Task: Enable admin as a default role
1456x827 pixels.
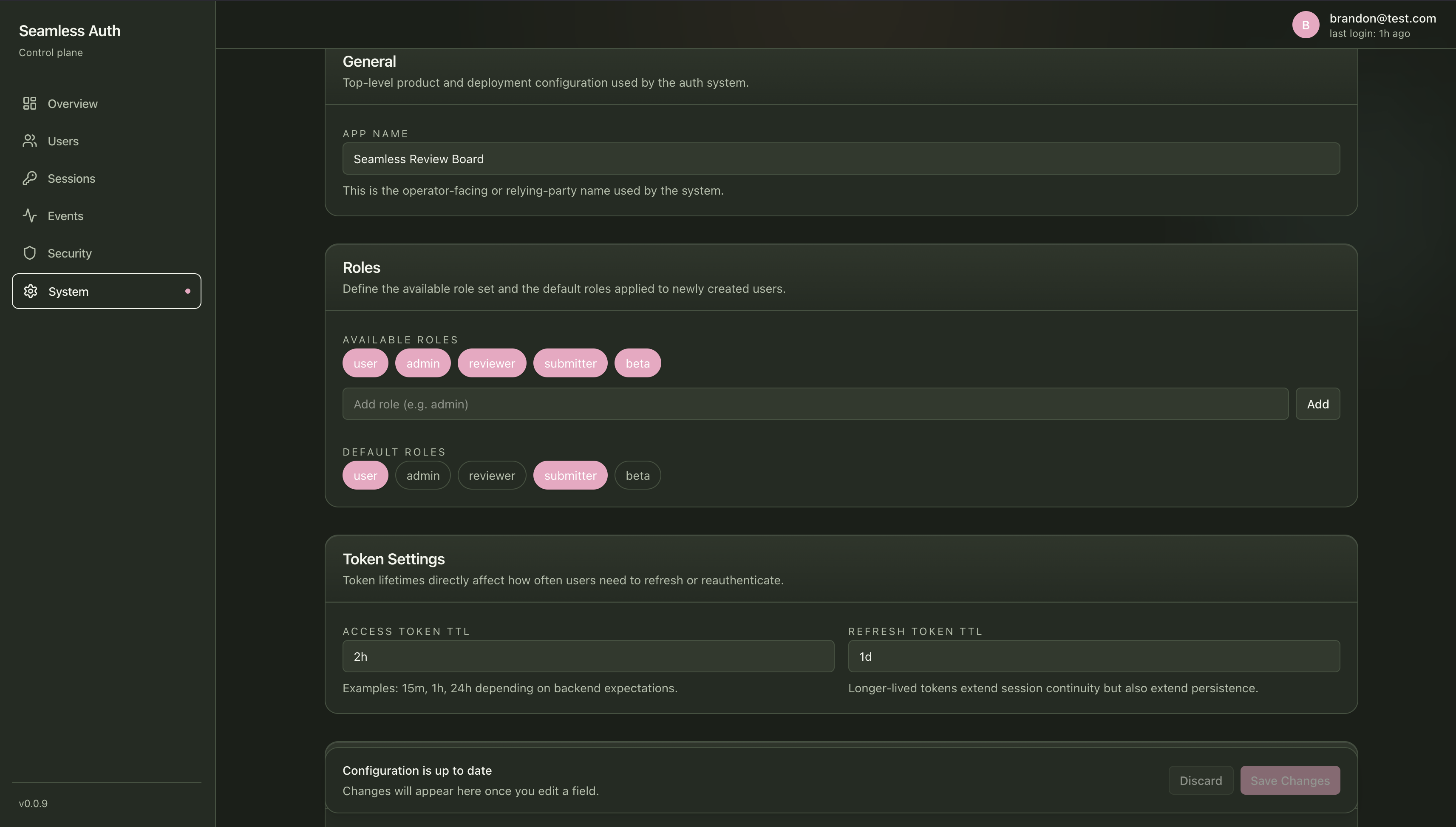Action: click(423, 476)
